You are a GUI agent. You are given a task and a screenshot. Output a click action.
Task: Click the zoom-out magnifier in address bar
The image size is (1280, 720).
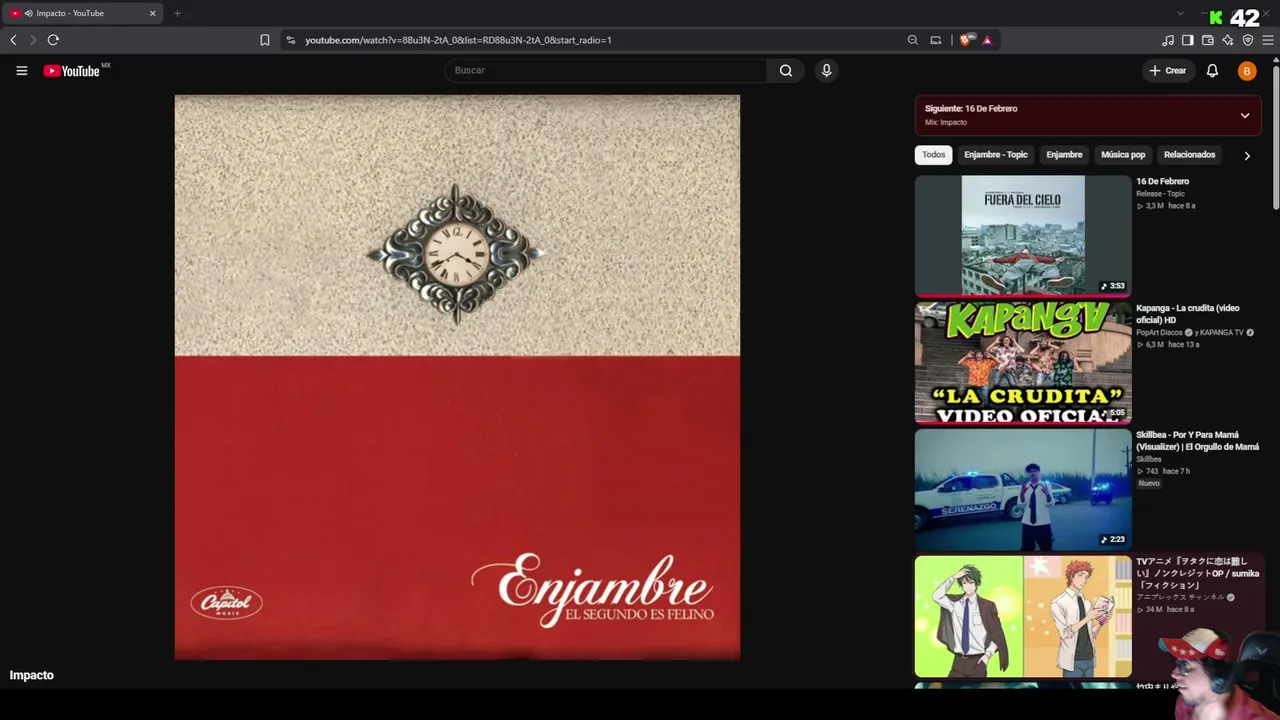coord(912,40)
